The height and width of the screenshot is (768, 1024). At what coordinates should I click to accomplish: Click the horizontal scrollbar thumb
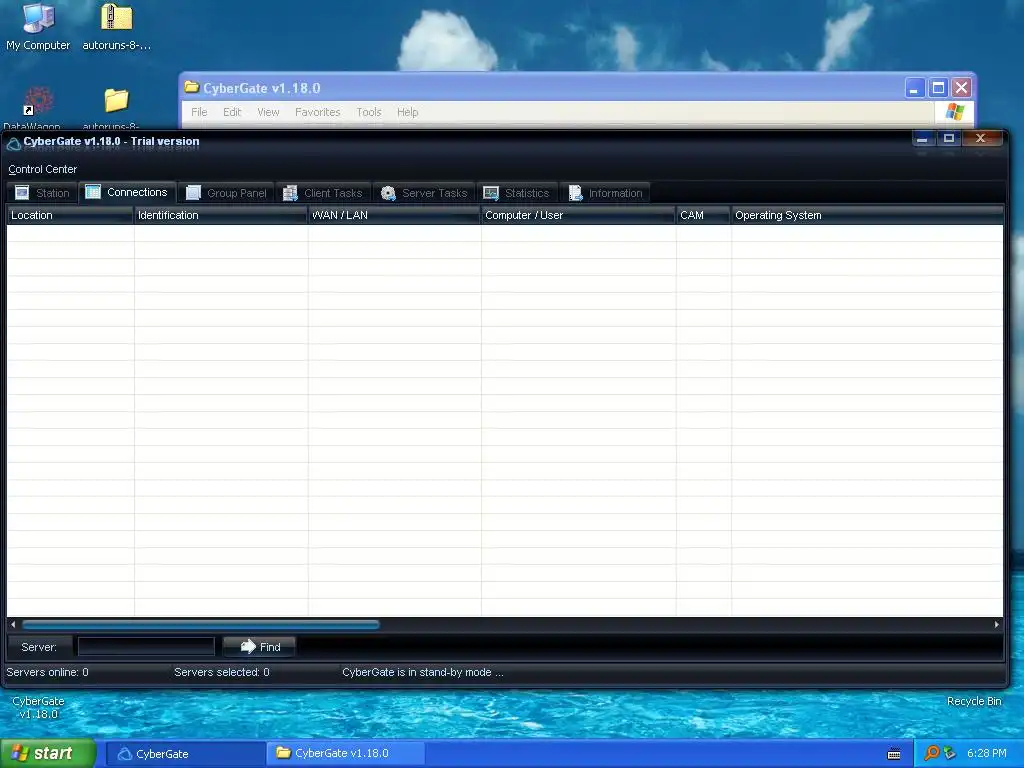coord(200,624)
